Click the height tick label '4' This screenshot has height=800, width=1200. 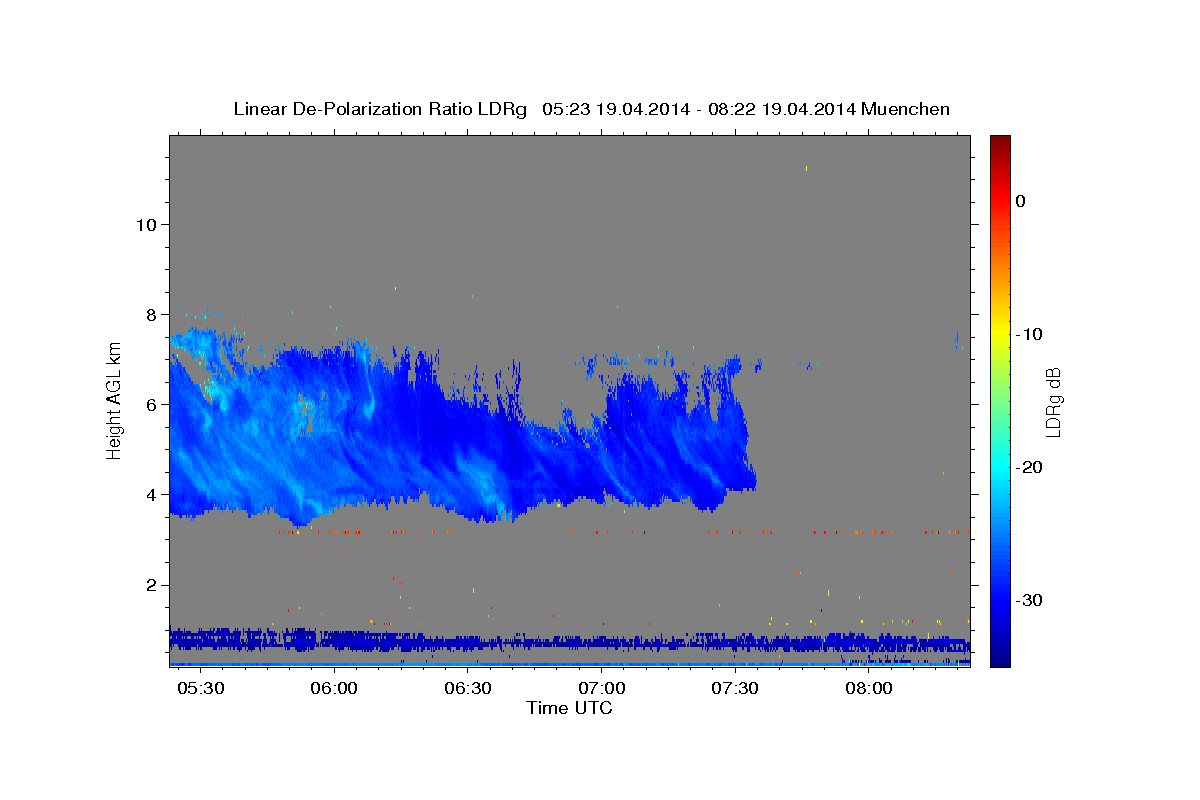pyautogui.click(x=150, y=494)
